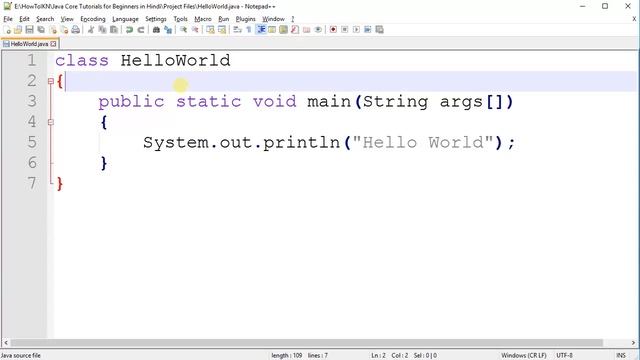Click Run Macro Multiple Times icon
Viewport: 640px width, 360px height.
pos(368,30)
